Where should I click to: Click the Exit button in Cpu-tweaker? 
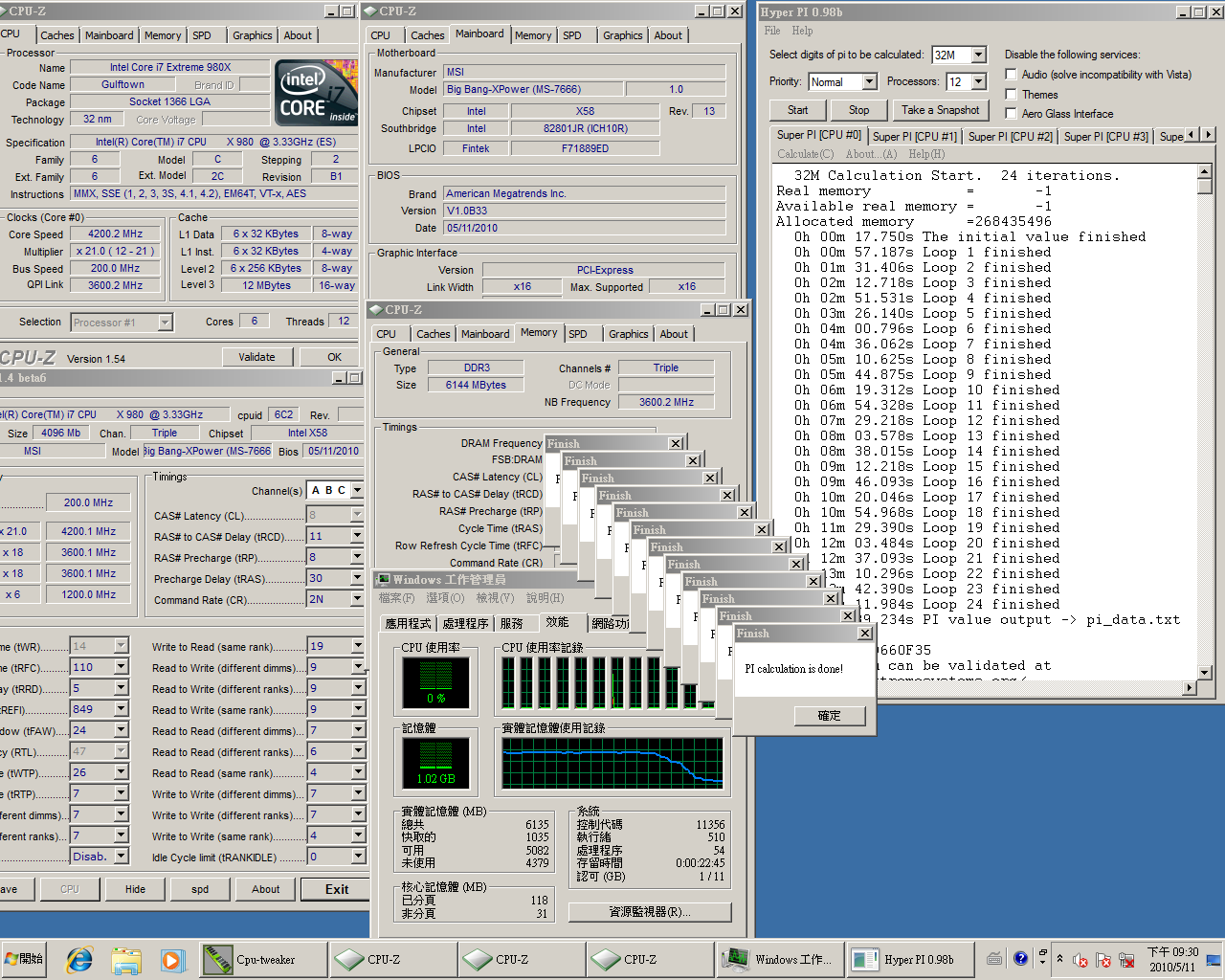tap(337, 889)
